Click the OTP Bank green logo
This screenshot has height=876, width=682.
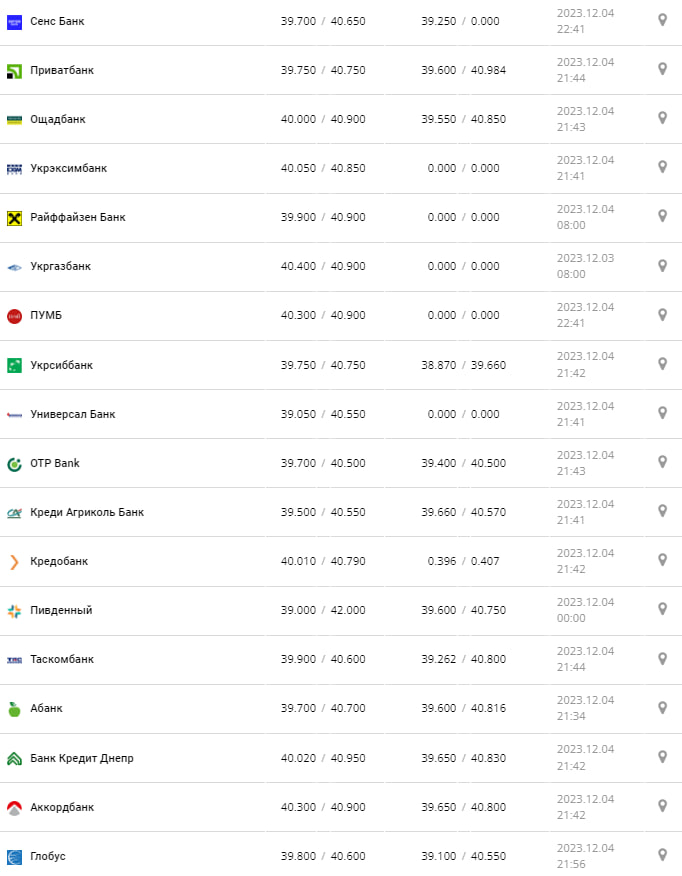pos(14,464)
